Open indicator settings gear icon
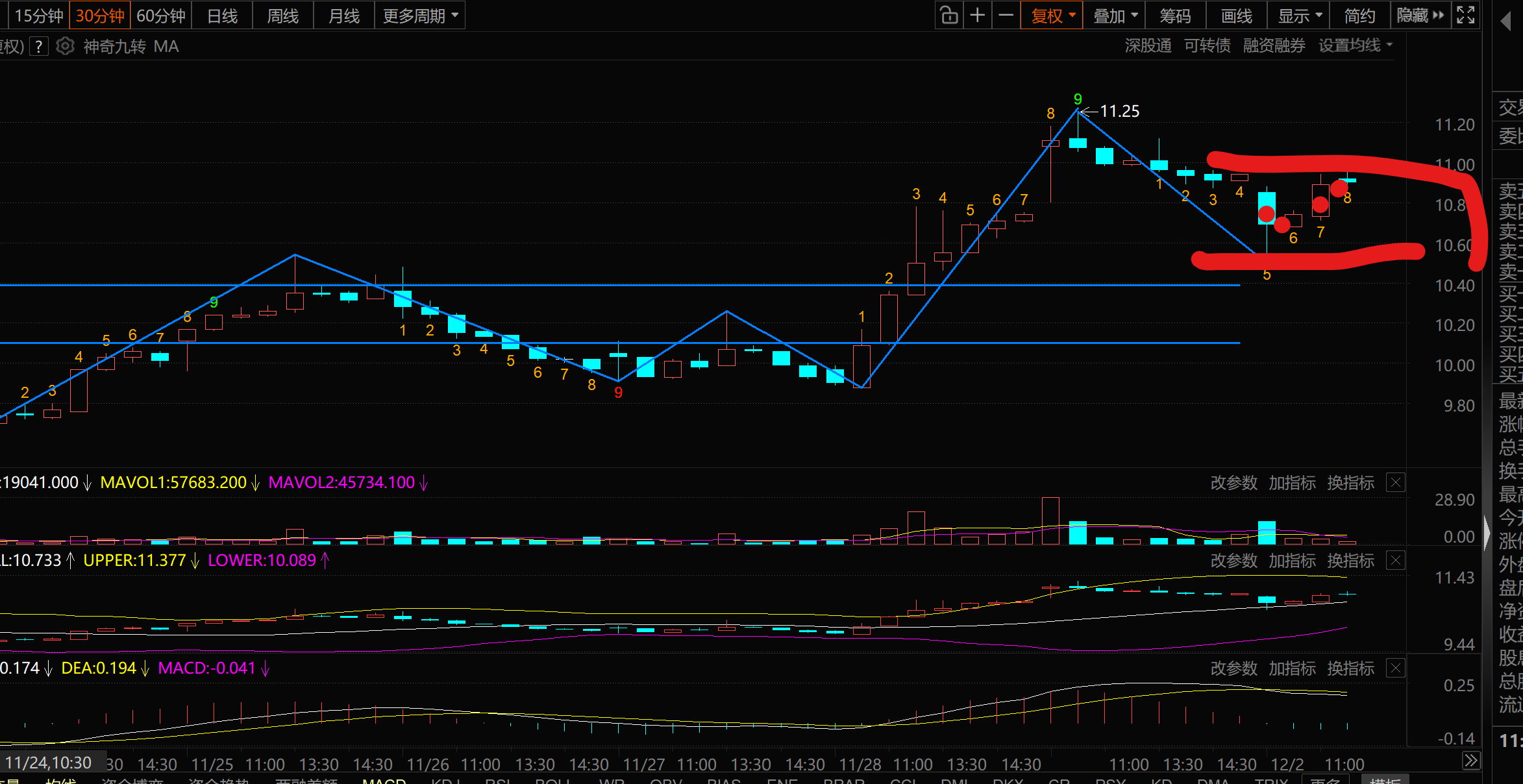Viewport: 1523px width, 784px height. (65, 46)
